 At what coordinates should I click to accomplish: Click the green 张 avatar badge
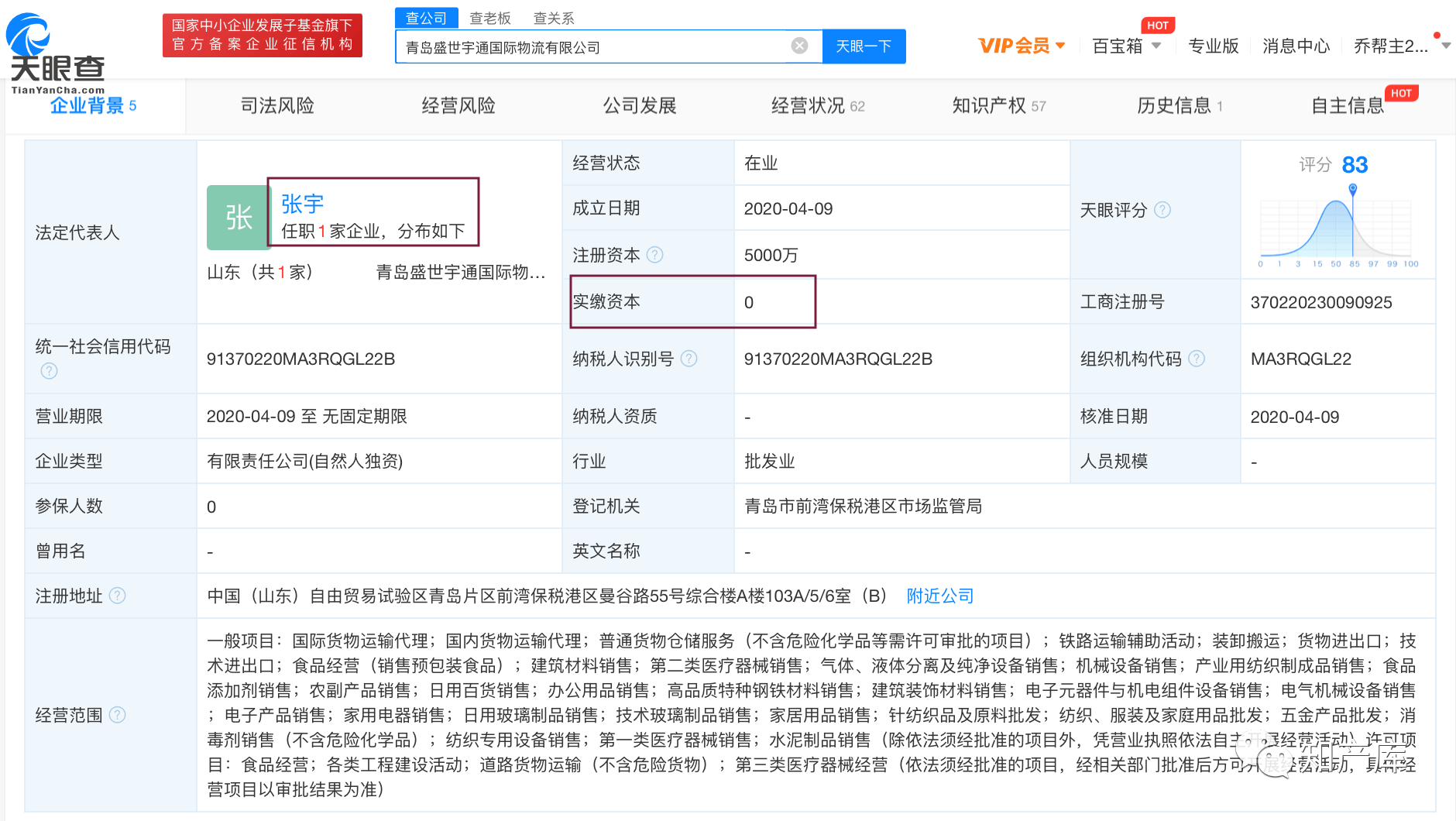point(238,218)
